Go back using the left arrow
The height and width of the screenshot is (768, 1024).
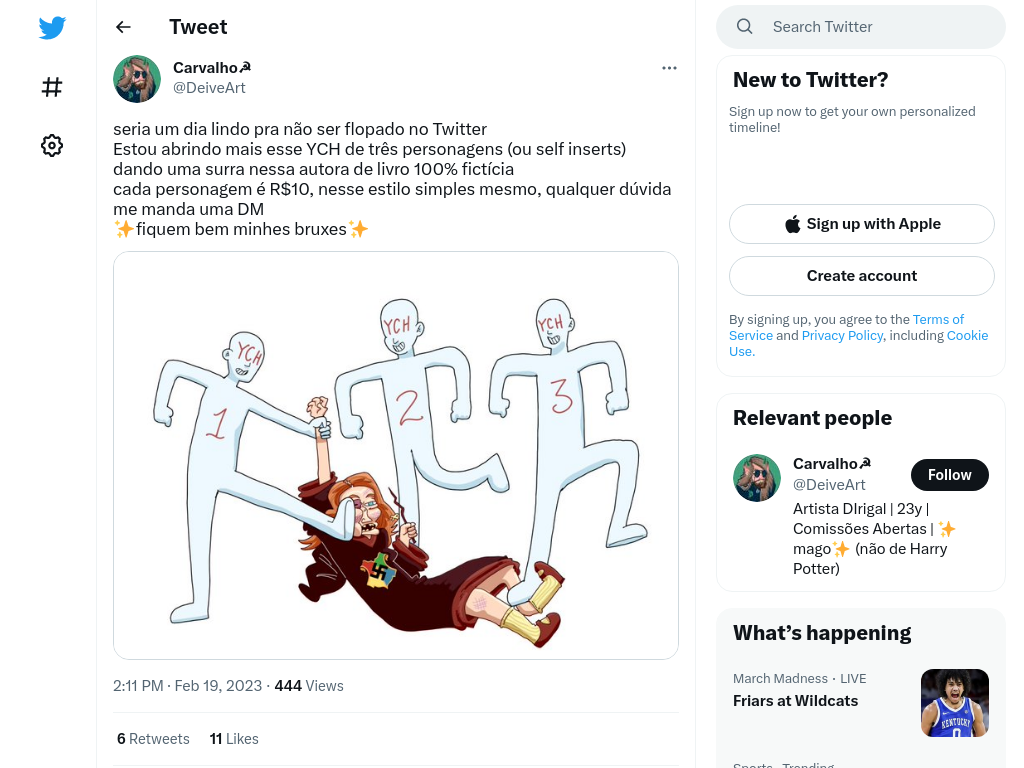(123, 27)
